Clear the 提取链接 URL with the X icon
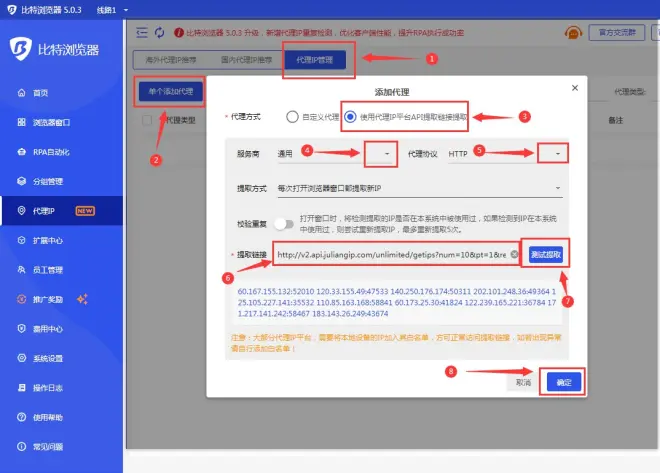The height and width of the screenshot is (473, 660). click(514, 254)
